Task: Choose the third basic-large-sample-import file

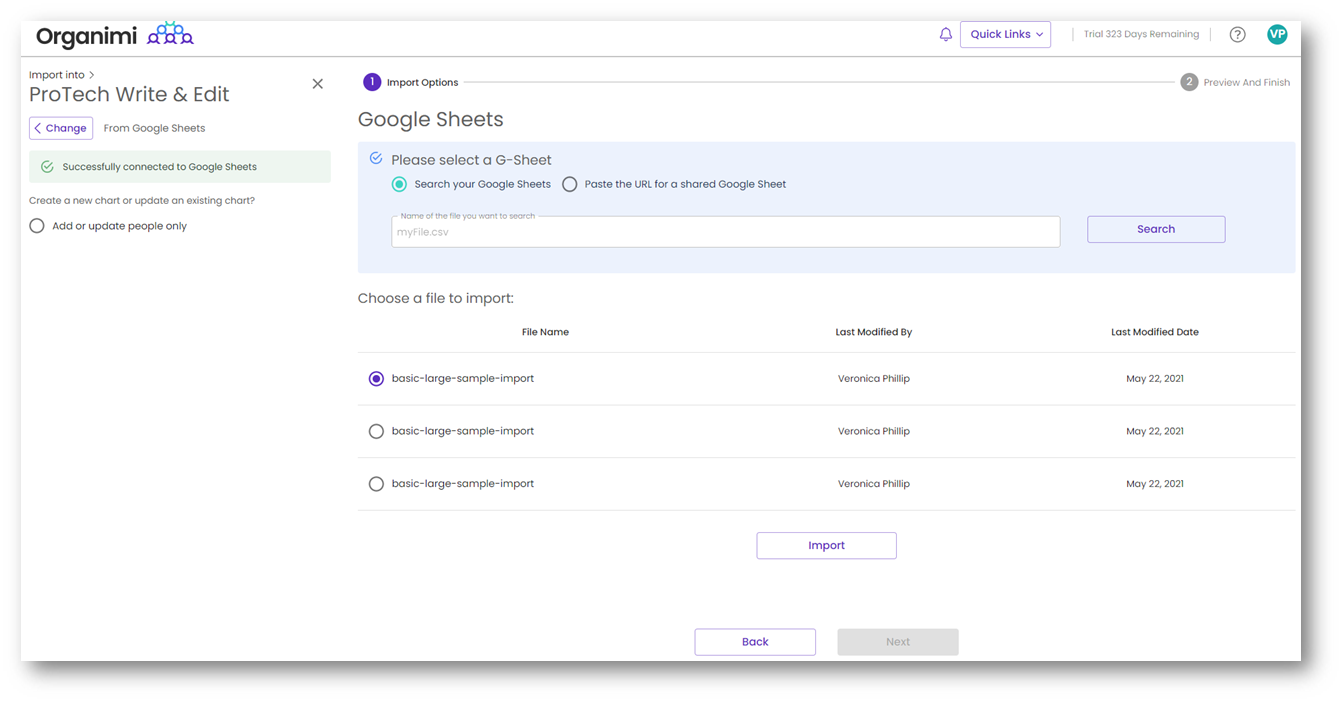Action: tap(376, 484)
